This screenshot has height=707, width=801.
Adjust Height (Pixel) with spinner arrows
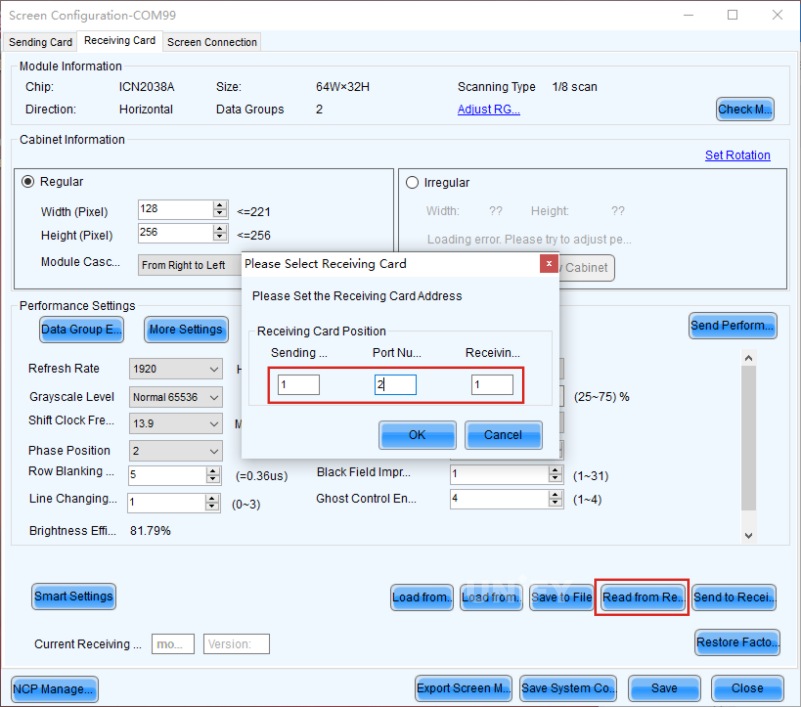tap(220, 232)
